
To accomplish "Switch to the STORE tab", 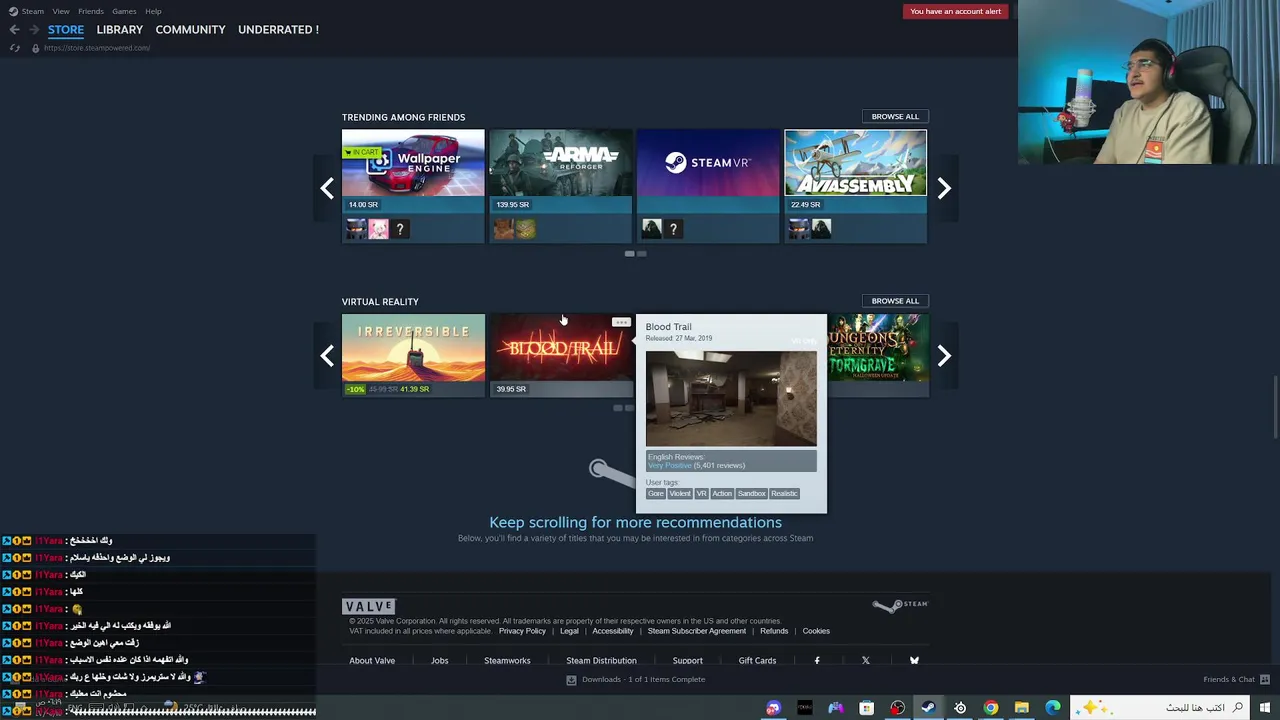I will pyautogui.click(x=66, y=30).
